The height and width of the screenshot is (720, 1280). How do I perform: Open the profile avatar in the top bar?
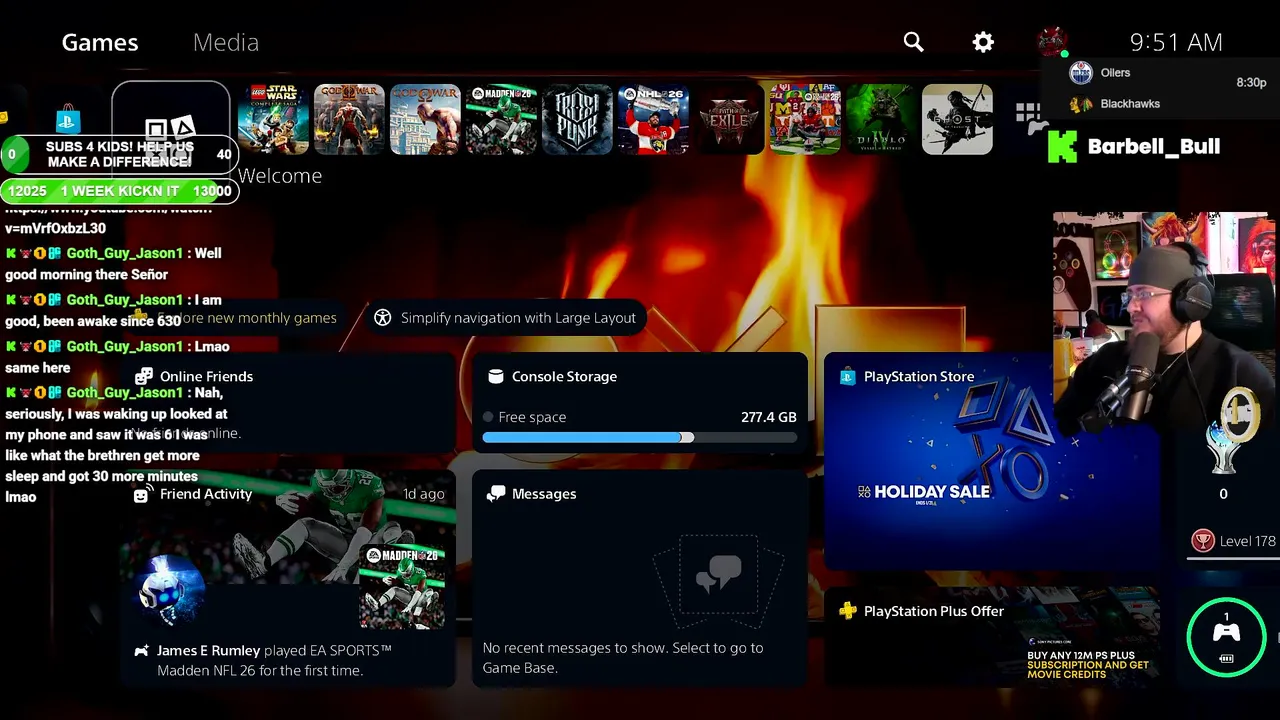tap(1052, 42)
